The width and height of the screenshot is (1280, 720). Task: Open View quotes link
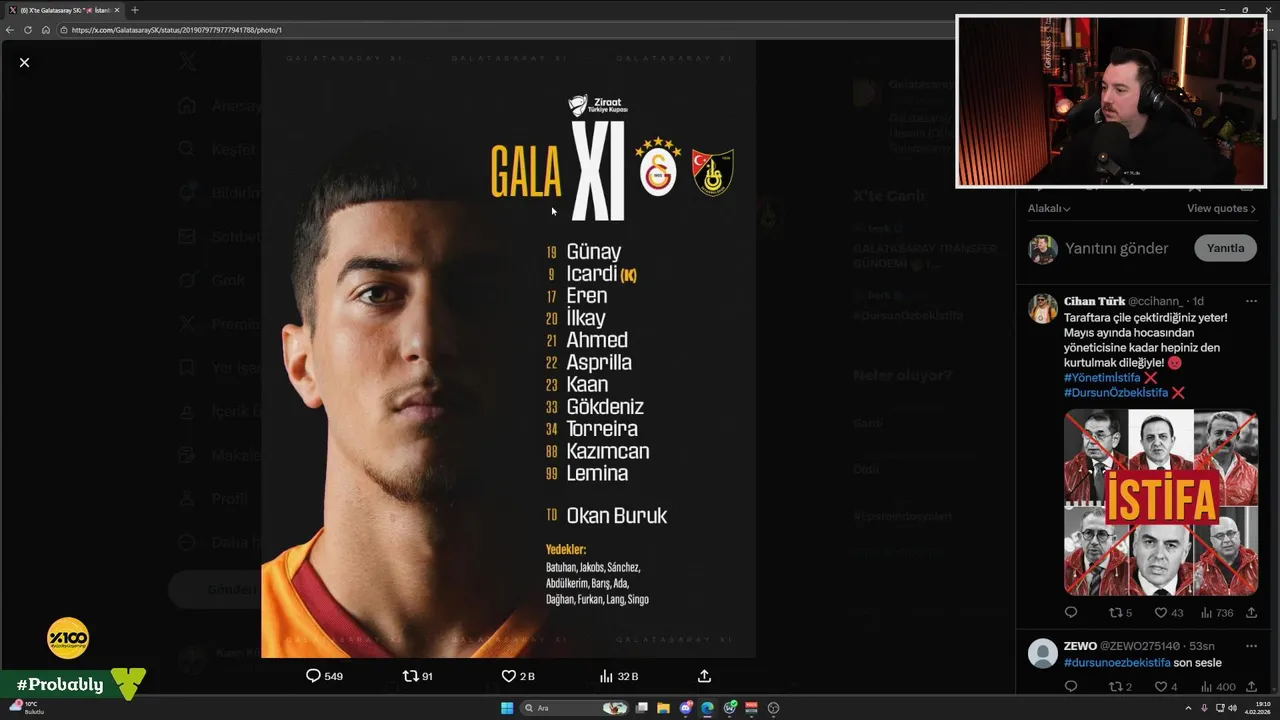[1221, 208]
